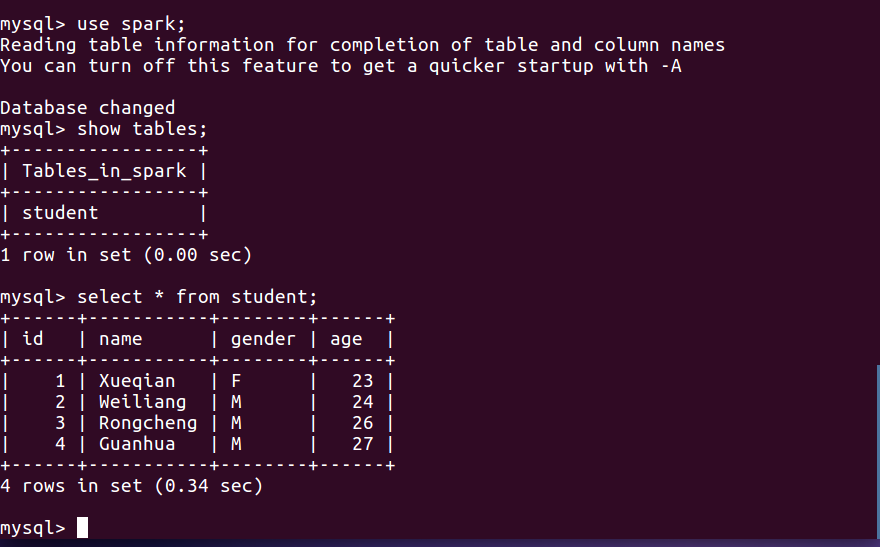Screen dimensions: 880x547
Task: Click the age column header
Action: pyautogui.click(x=346, y=339)
